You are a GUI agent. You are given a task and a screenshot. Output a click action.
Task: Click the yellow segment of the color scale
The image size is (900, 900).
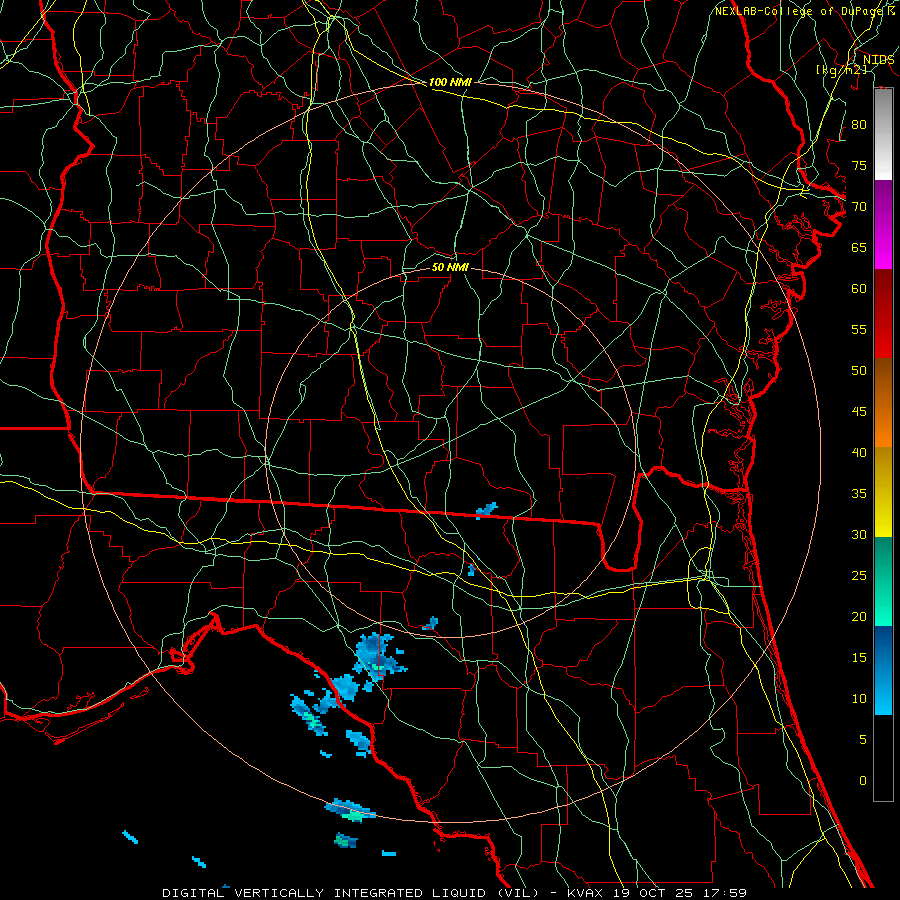click(x=883, y=492)
